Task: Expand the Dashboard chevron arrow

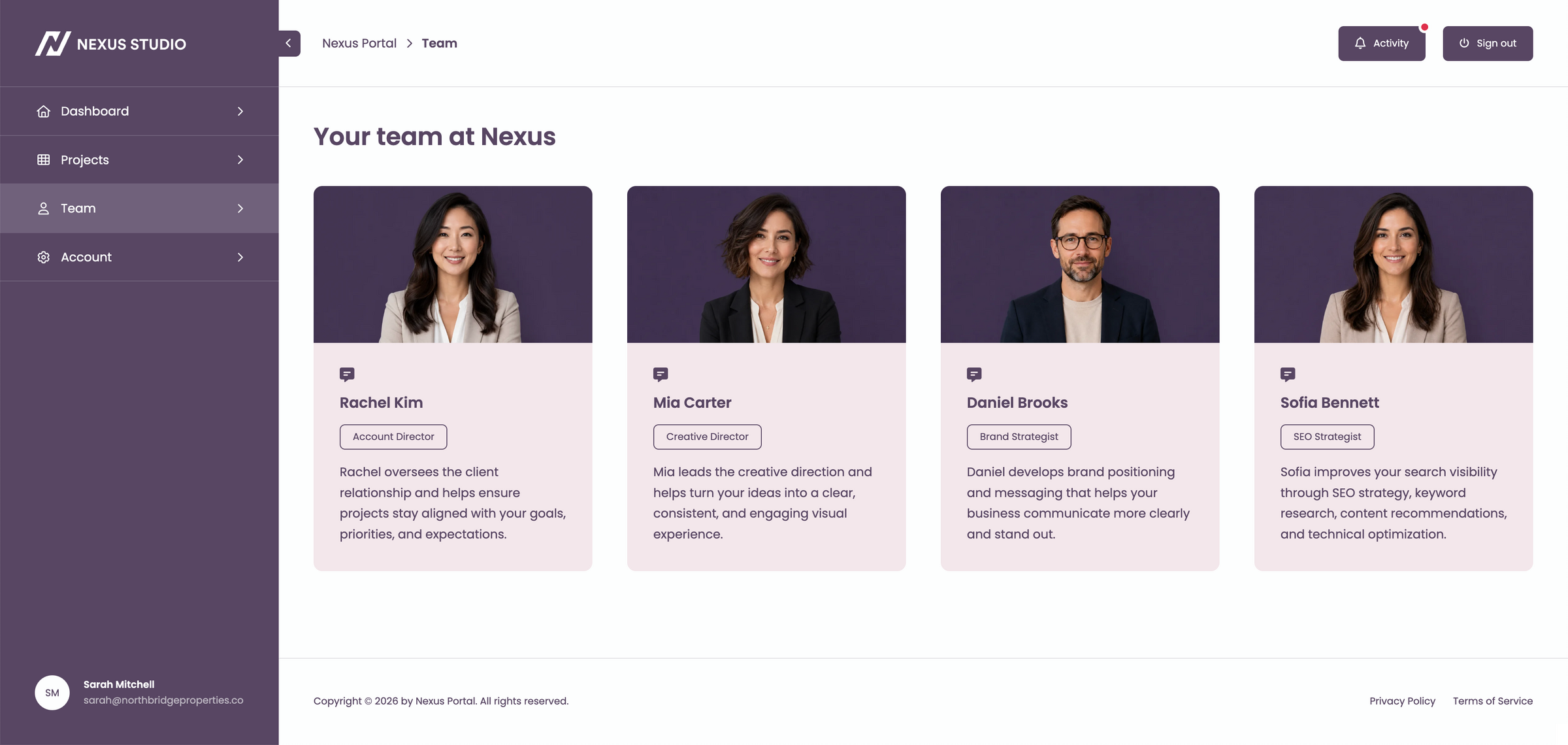Action: point(240,111)
